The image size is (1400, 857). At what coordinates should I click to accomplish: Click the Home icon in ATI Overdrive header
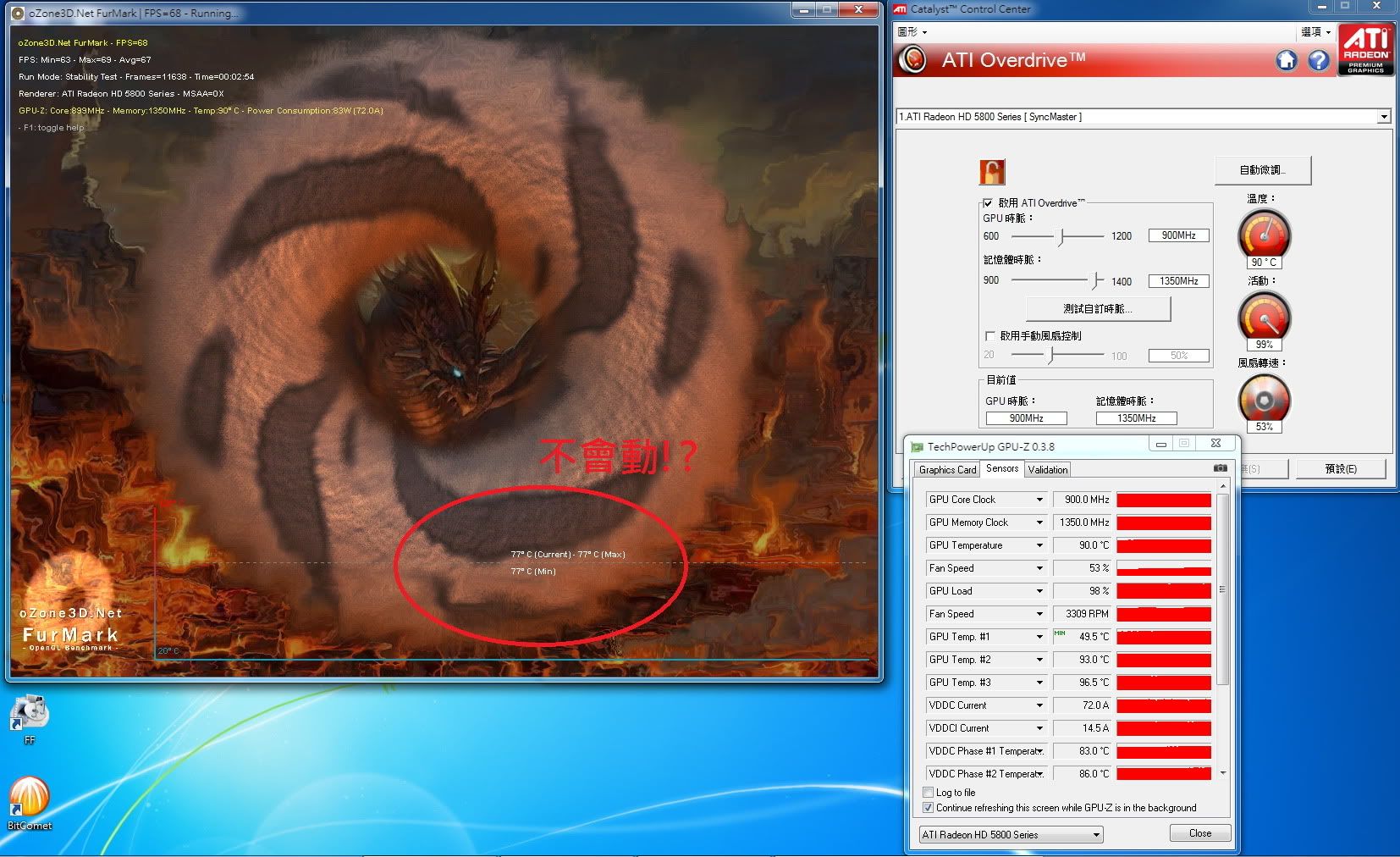1287,60
